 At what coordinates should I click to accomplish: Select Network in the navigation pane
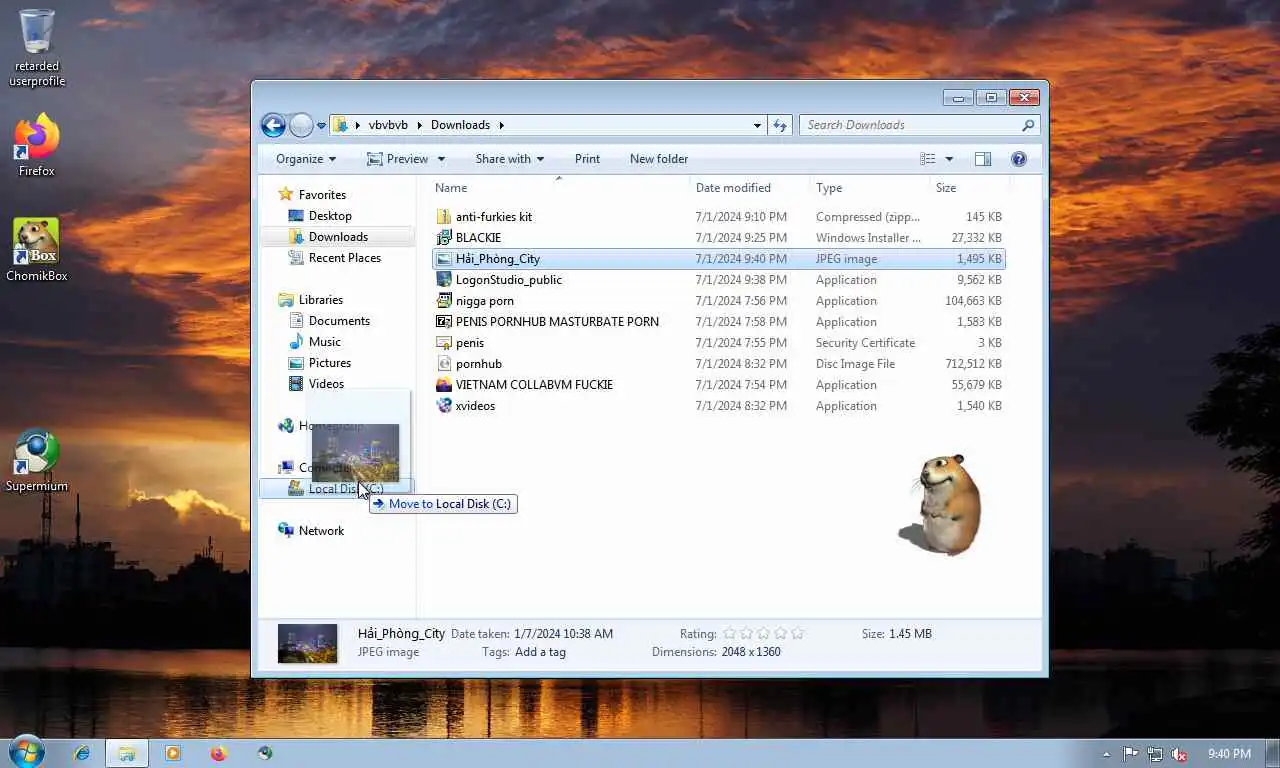321,531
